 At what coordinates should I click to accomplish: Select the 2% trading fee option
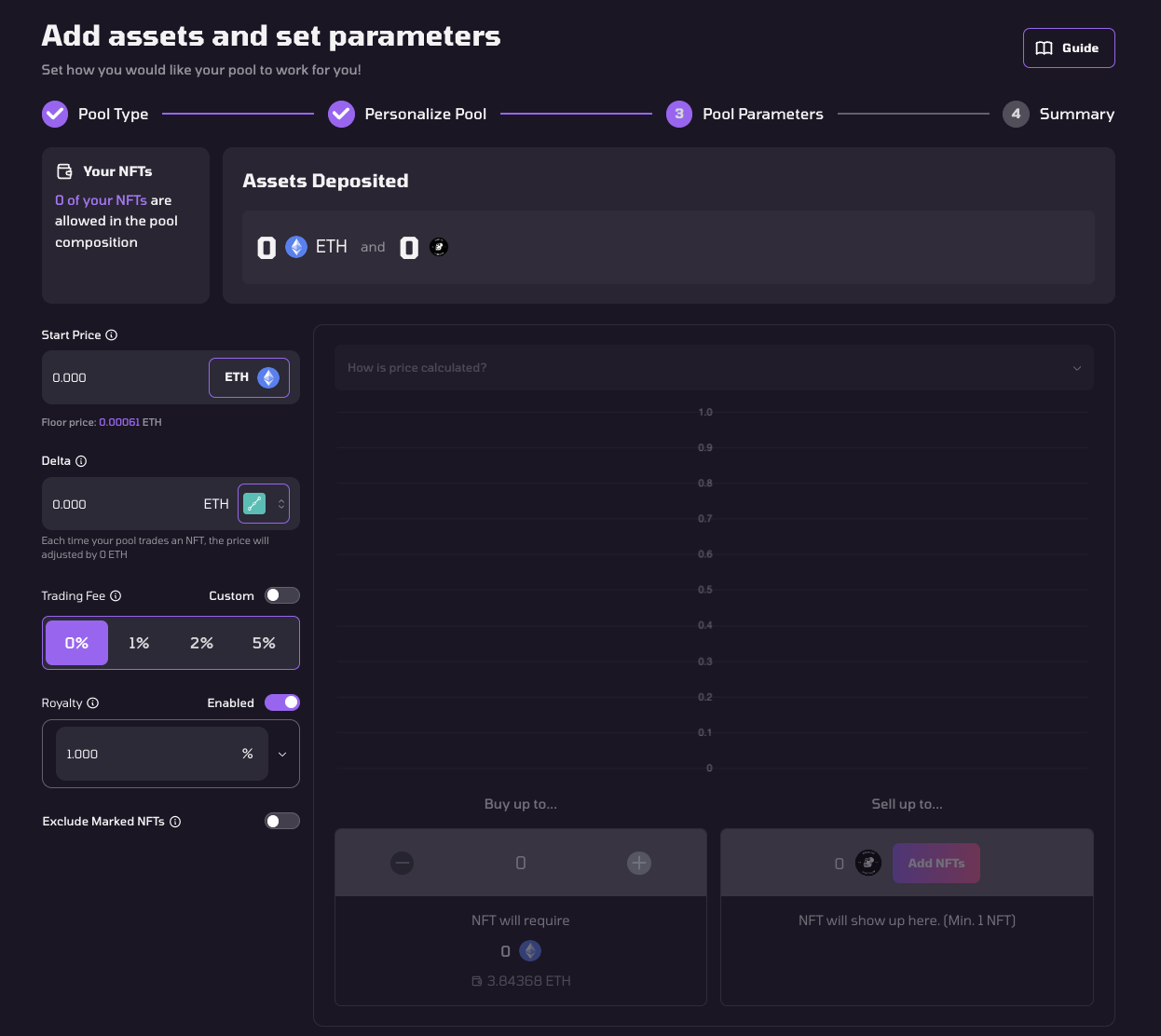[201, 643]
